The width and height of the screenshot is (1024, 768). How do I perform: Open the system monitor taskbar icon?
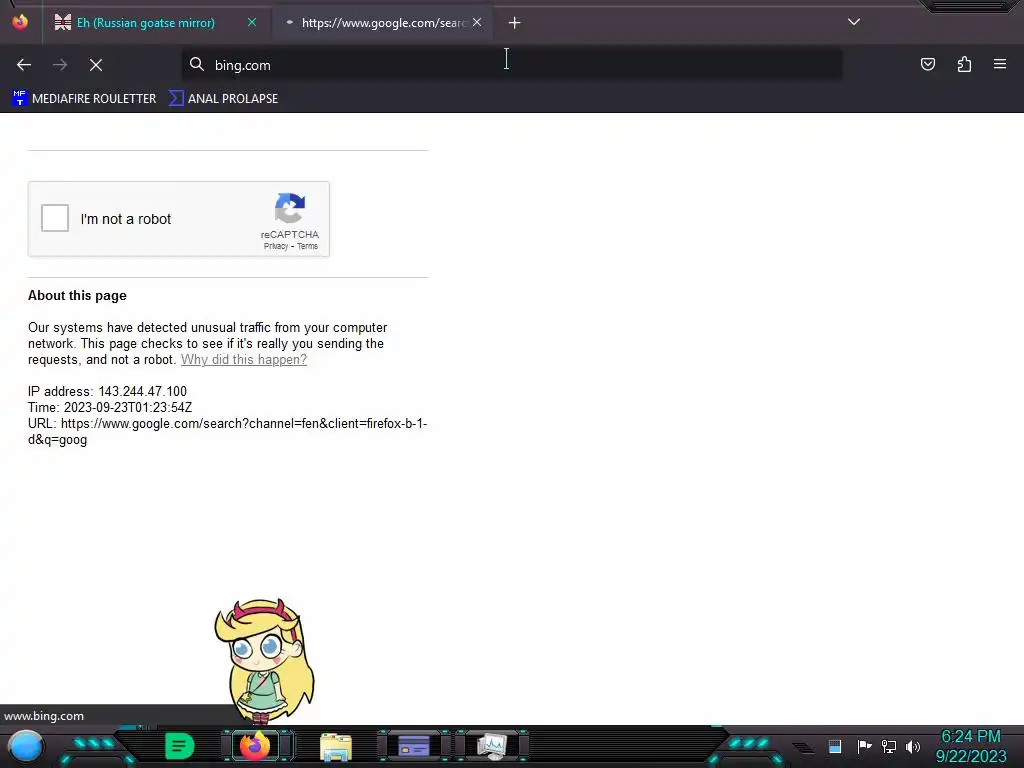491,746
